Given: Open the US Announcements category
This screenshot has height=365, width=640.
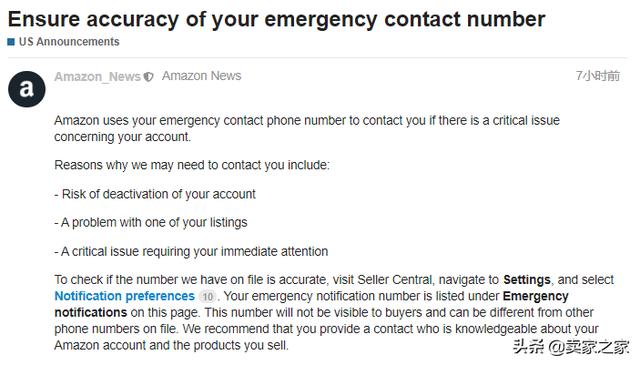Looking at the screenshot, I should [x=69, y=42].
